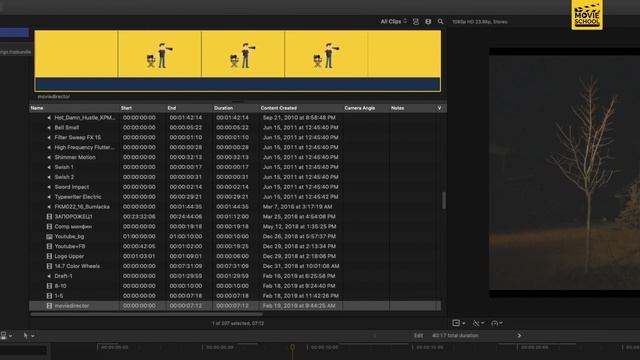Click the Start value 00:23:32:06 cell

coord(139,217)
